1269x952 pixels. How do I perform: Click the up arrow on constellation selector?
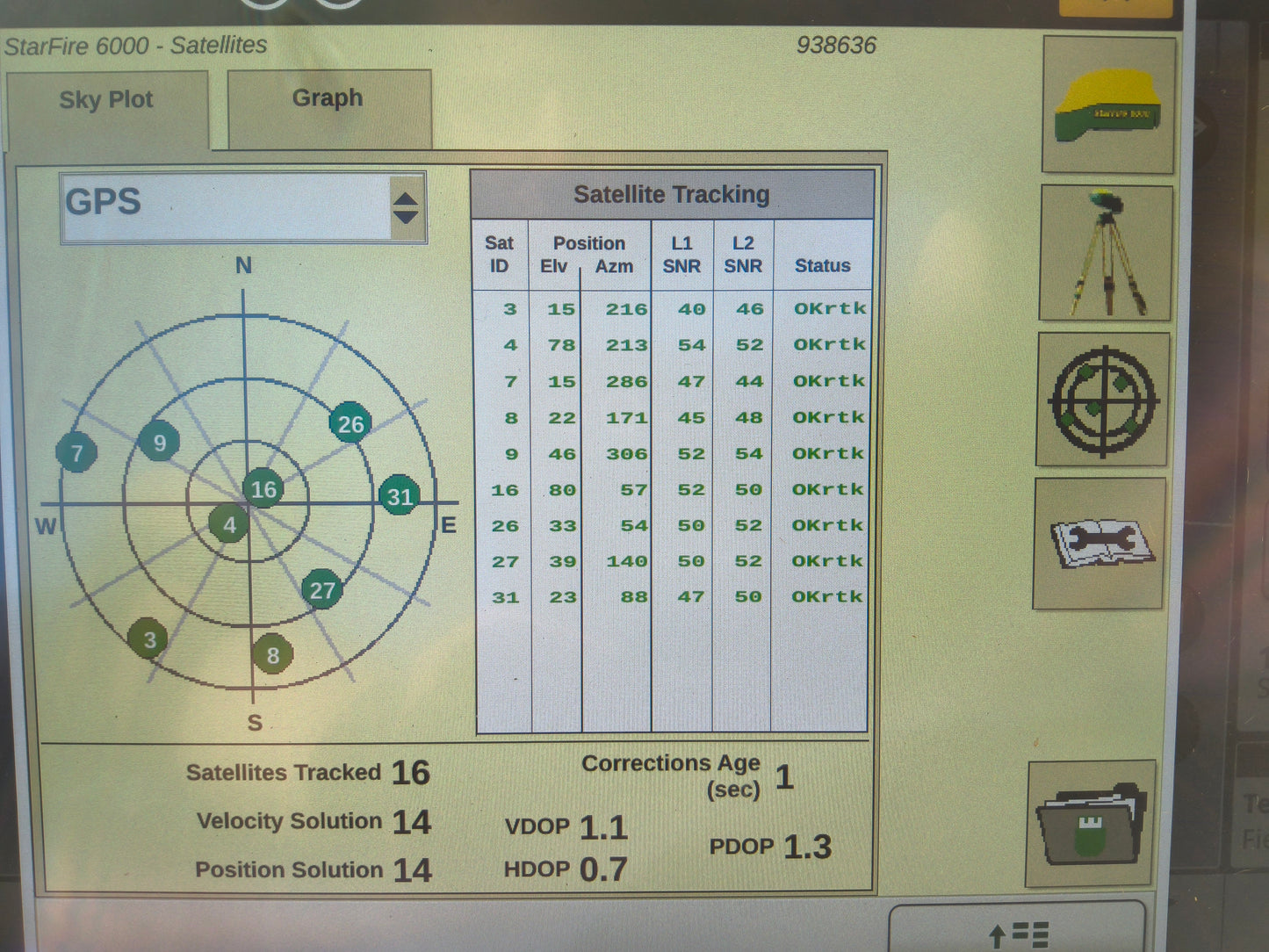click(x=406, y=197)
